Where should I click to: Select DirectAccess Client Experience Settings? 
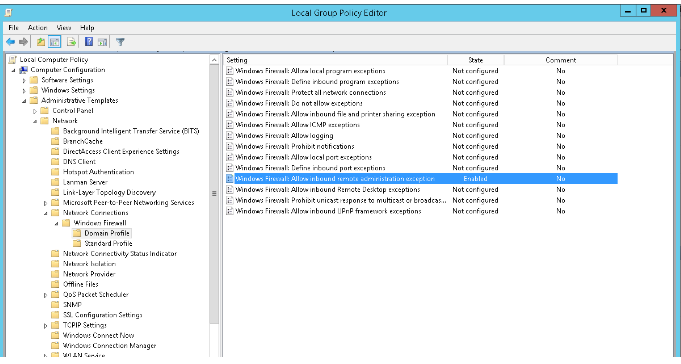pos(121,152)
